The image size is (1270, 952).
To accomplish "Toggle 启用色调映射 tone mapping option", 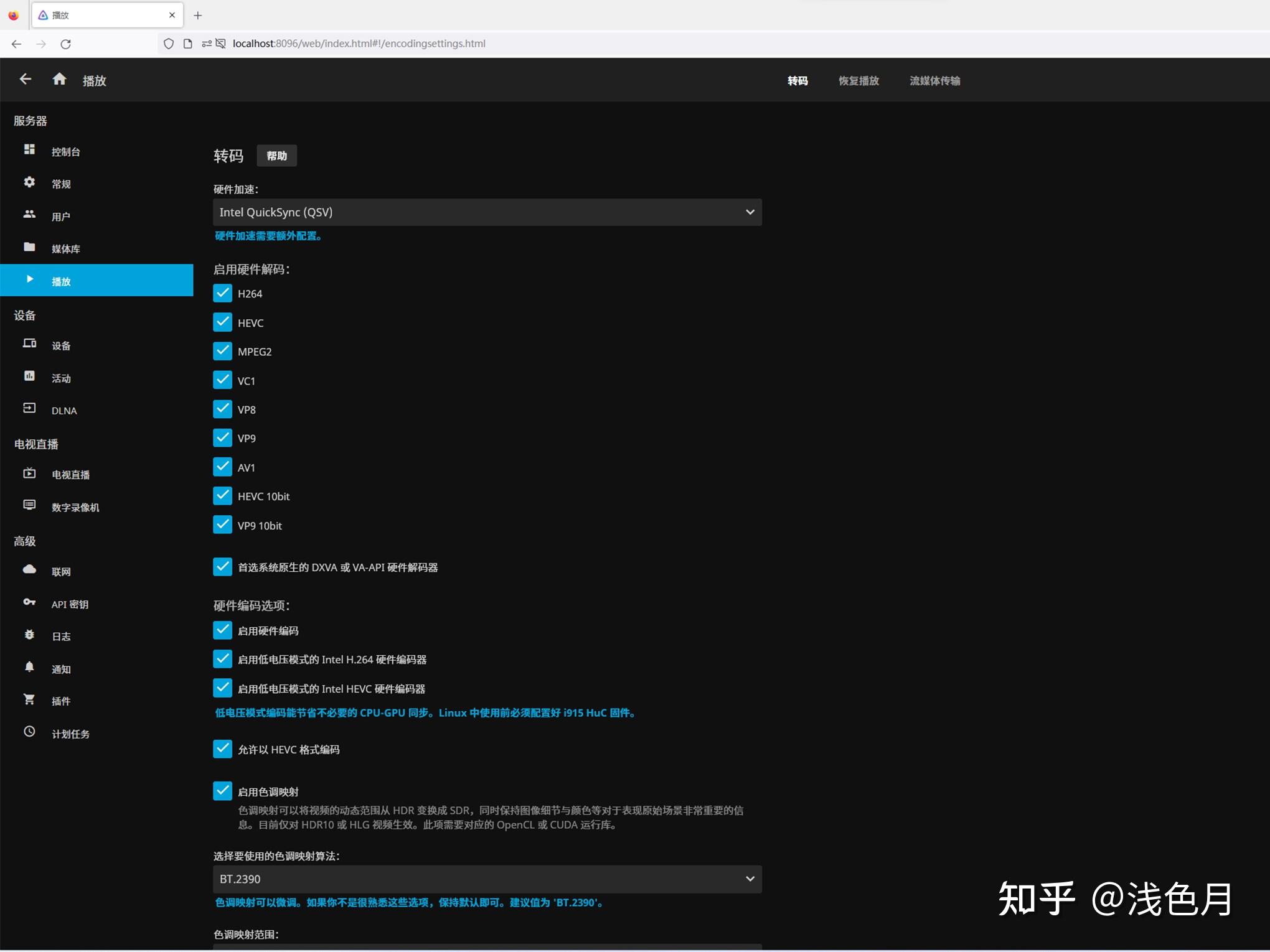I will click(x=222, y=791).
